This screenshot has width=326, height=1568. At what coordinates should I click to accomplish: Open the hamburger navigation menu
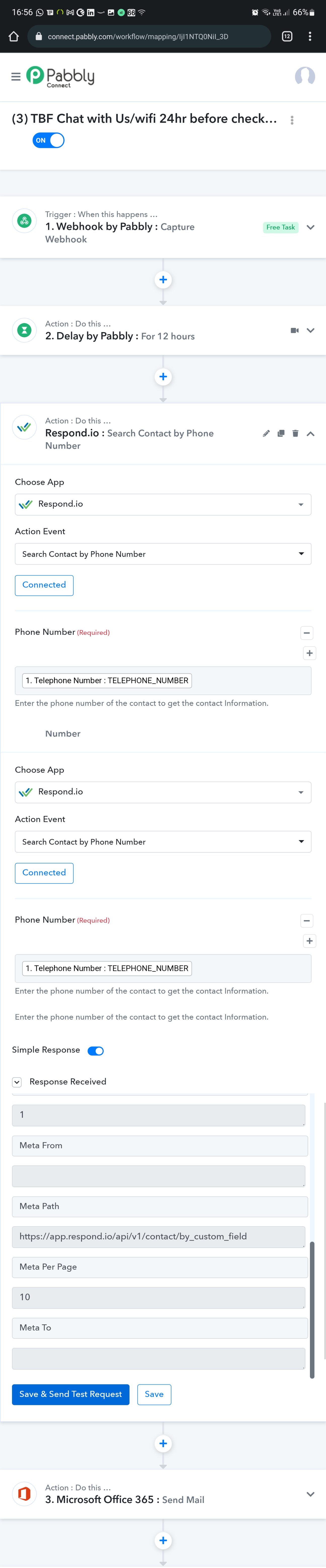16,76
